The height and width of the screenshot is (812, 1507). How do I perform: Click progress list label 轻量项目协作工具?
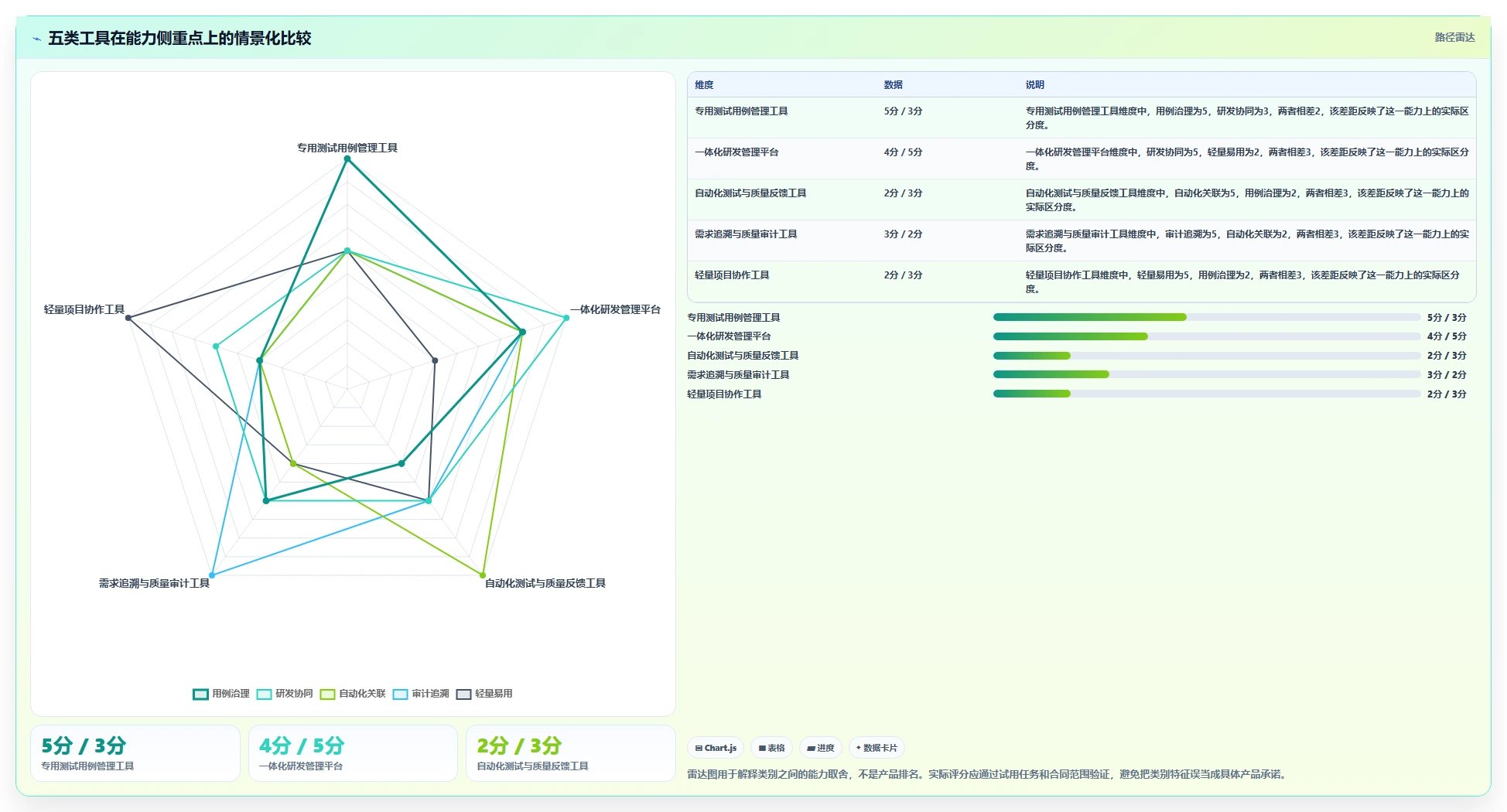pos(724,394)
